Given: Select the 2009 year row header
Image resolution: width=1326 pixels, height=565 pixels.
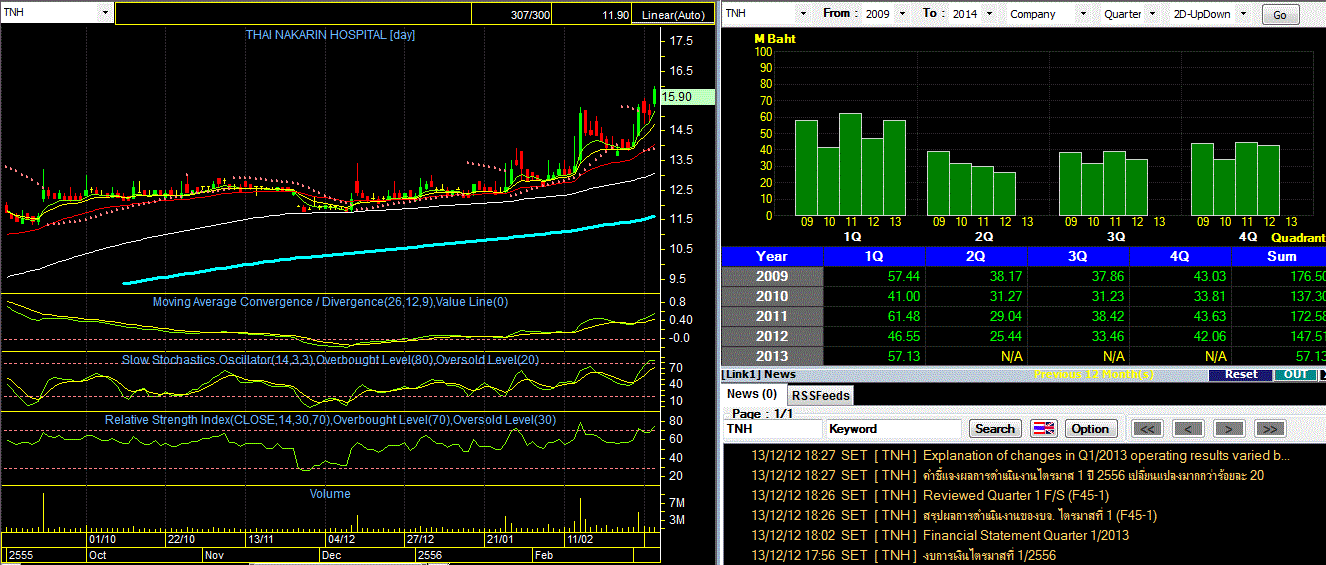Looking at the screenshot, I should point(772,276).
